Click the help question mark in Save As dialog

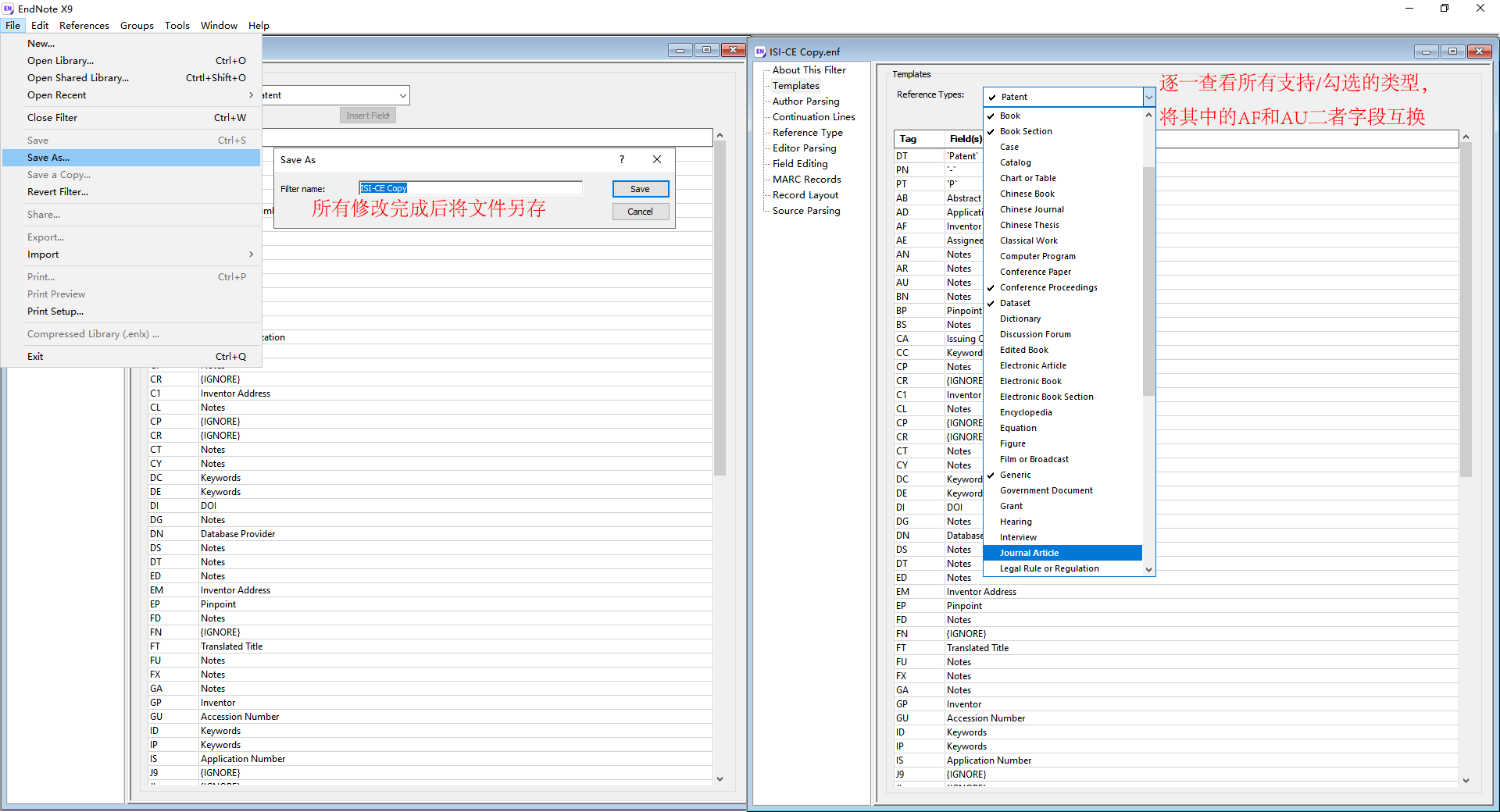[x=622, y=159]
